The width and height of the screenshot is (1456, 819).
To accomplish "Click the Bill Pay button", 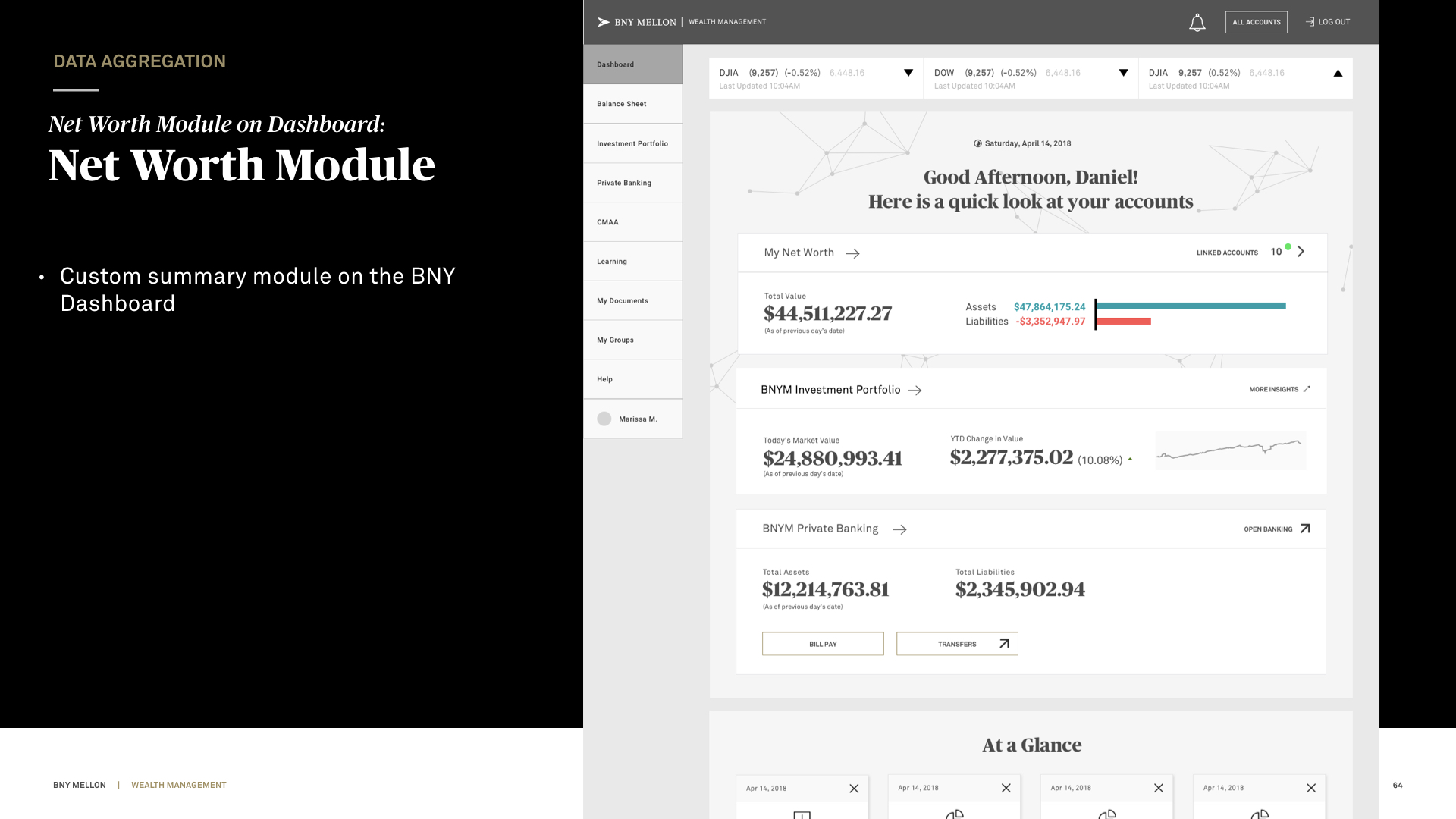I will click(x=823, y=644).
